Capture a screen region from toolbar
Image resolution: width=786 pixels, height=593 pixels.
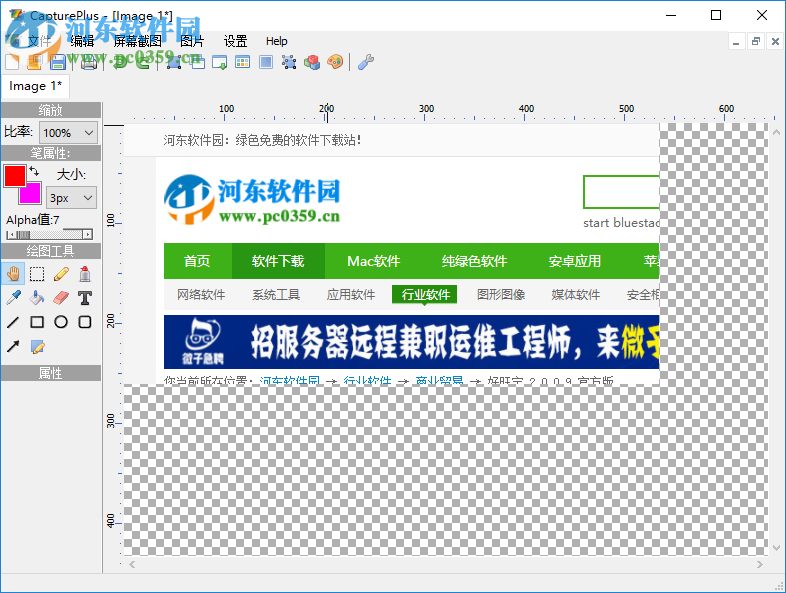tap(173, 62)
